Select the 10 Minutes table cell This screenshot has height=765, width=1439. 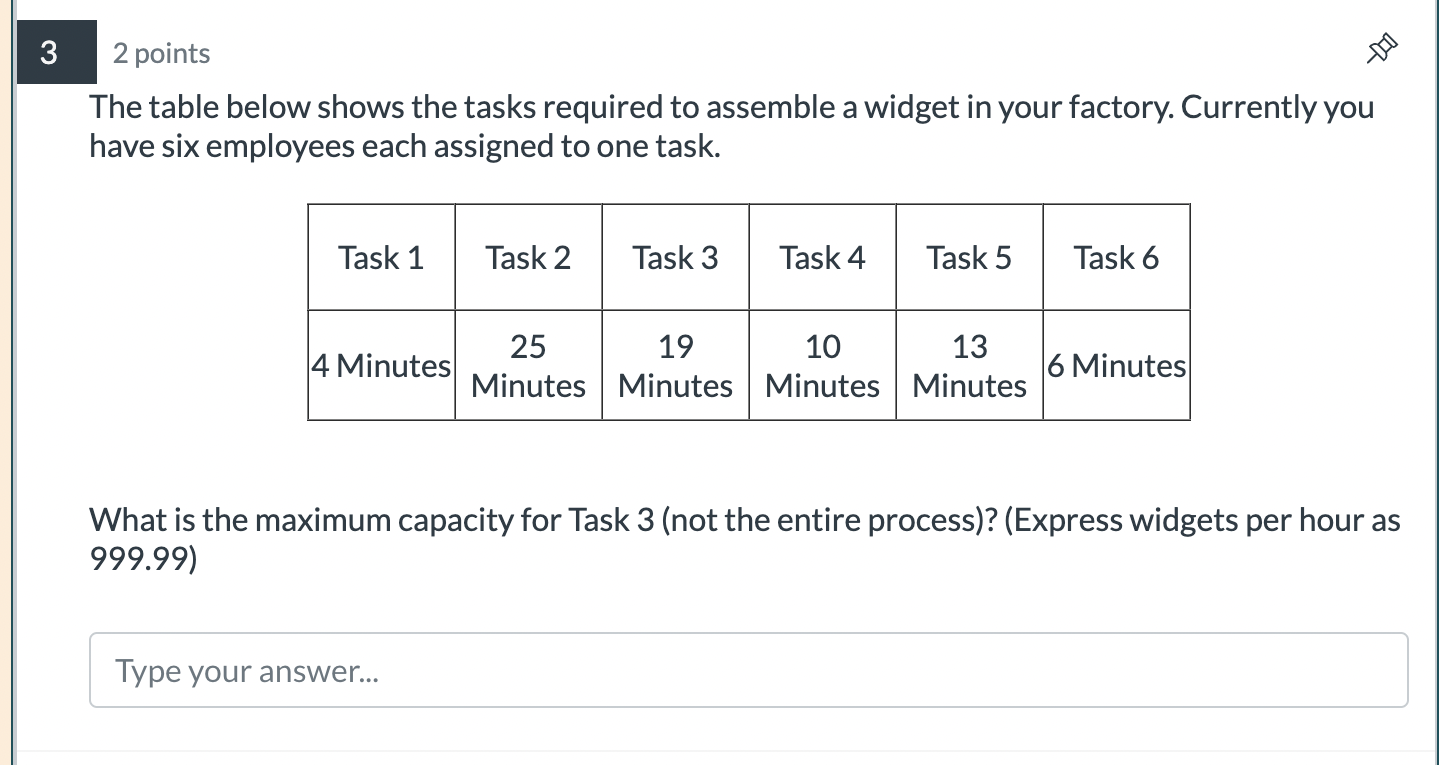tap(822, 365)
